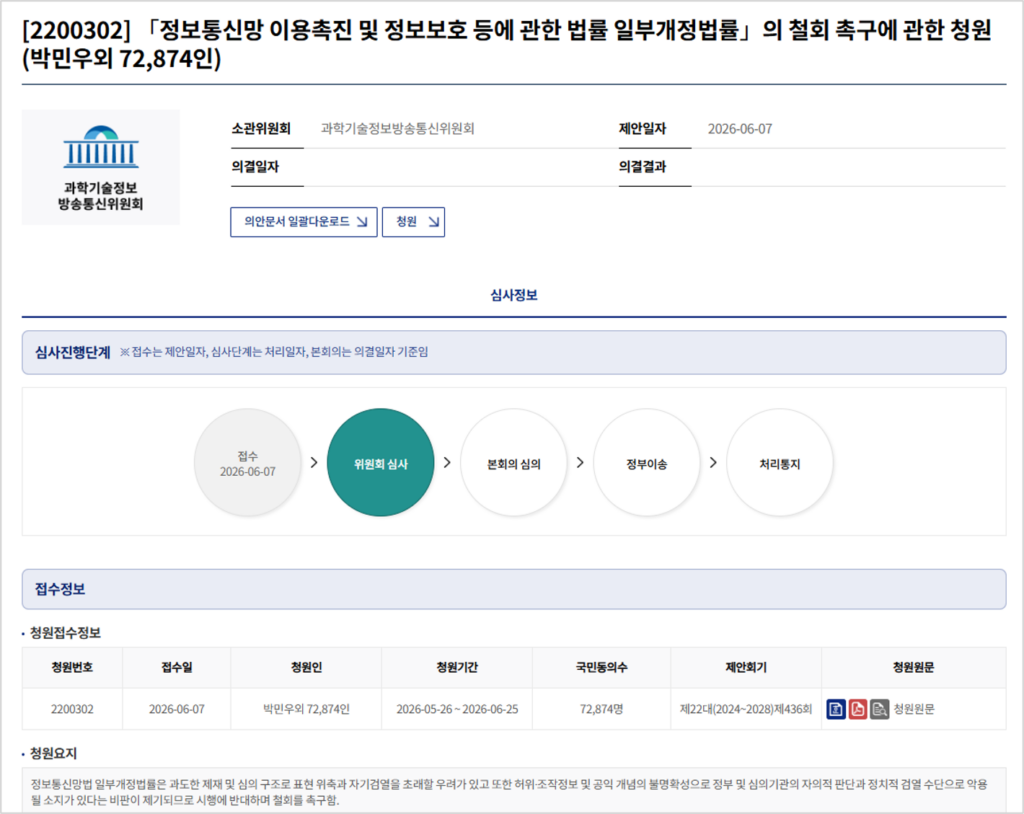
Task: Click the 의안문서 일괄다운로드 button
Action: coord(304,222)
